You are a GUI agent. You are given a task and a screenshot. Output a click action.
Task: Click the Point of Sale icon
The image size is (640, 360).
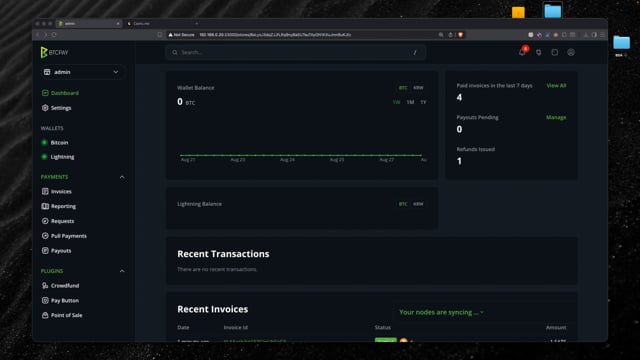point(45,315)
